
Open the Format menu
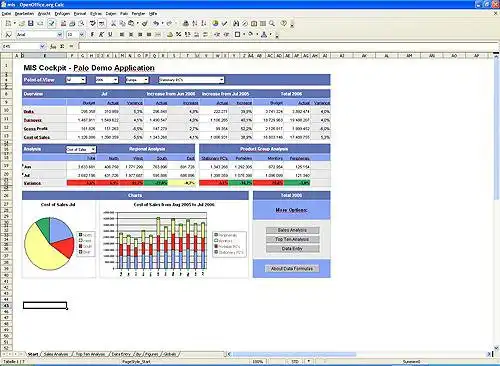point(80,14)
